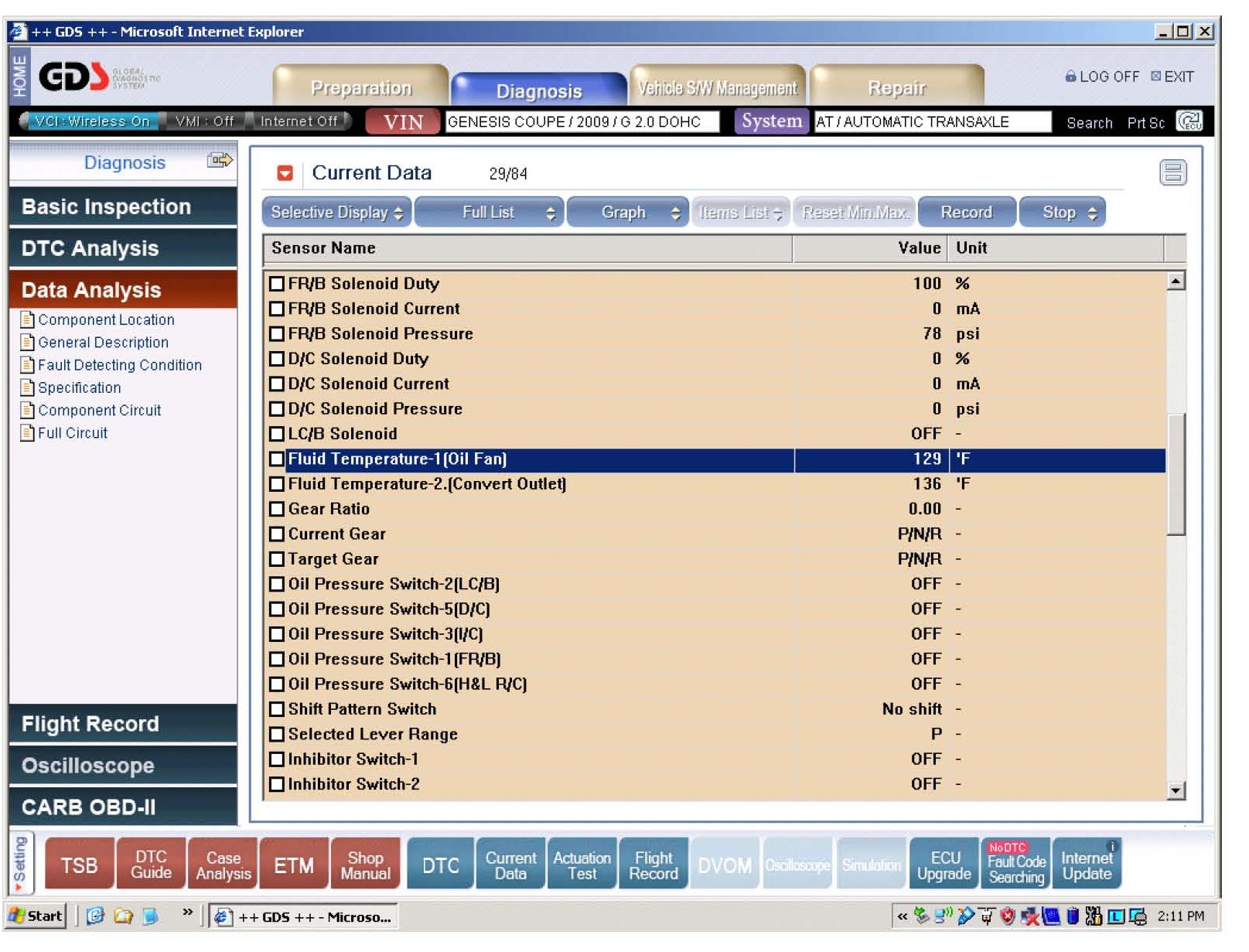Open the list view icon at top right
The height and width of the screenshot is (952, 1249).
(x=1172, y=172)
